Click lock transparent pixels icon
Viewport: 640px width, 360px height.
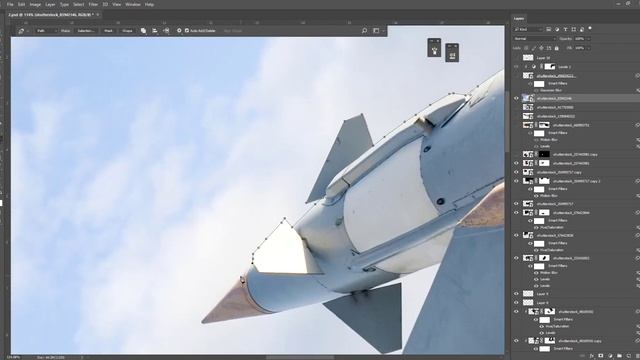coord(526,48)
